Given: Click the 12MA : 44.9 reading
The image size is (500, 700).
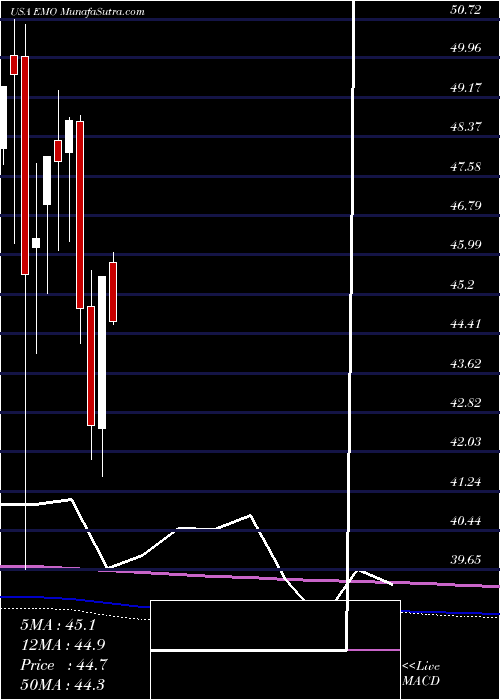Looking at the screenshot, I should click(63, 645).
